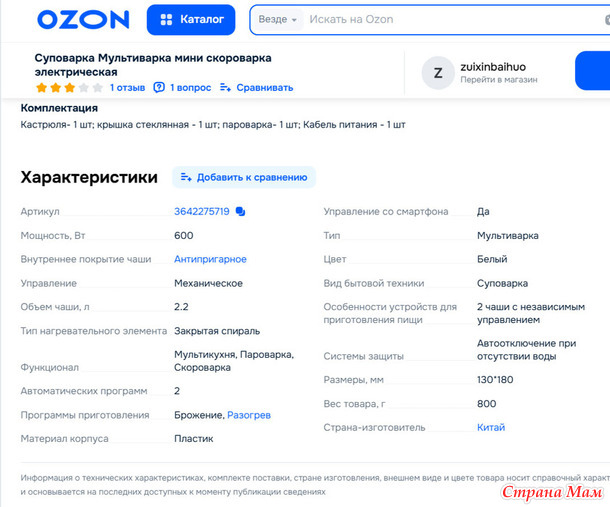Click the Сравнивать link

coord(264,88)
